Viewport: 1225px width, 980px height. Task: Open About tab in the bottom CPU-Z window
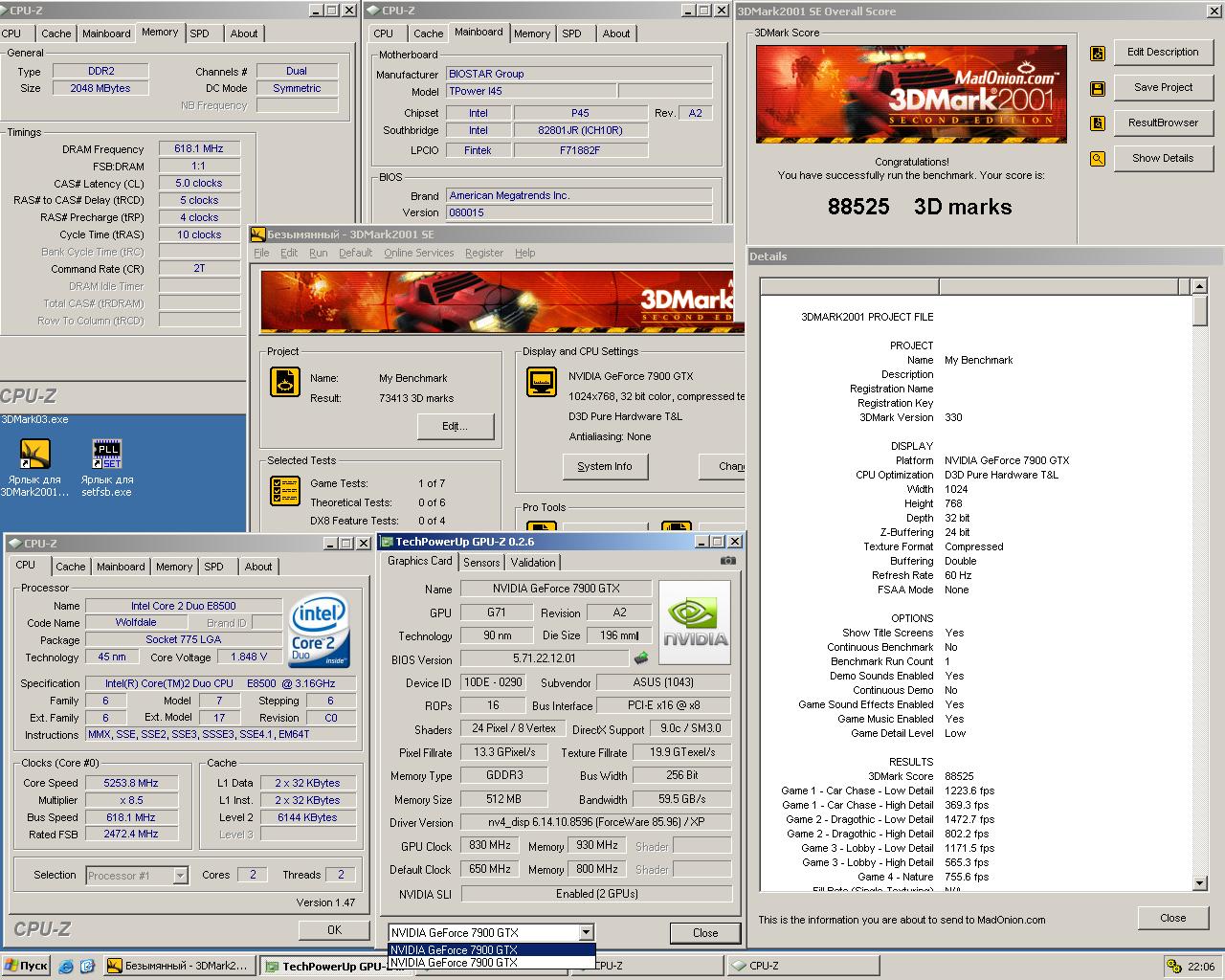258,567
